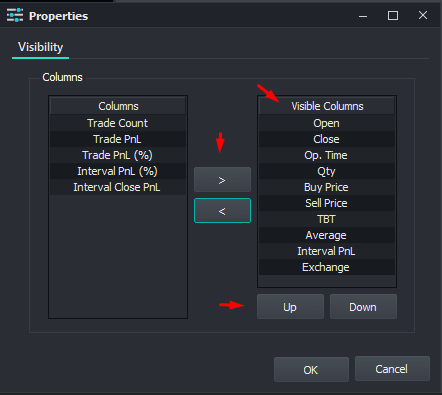442x395 pixels.
Task: Click the Properties window title icon
Action: (x=15, y=15)
